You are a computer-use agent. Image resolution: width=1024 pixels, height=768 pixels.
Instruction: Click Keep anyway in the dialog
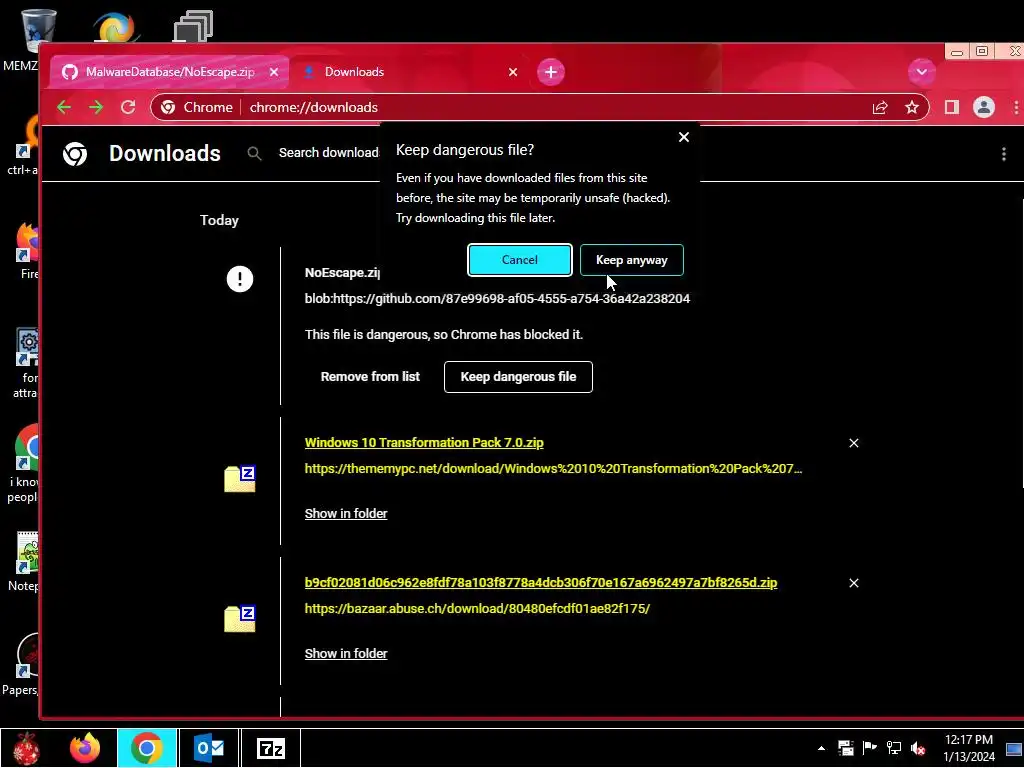pyautogui.click(x=632, y=260)
